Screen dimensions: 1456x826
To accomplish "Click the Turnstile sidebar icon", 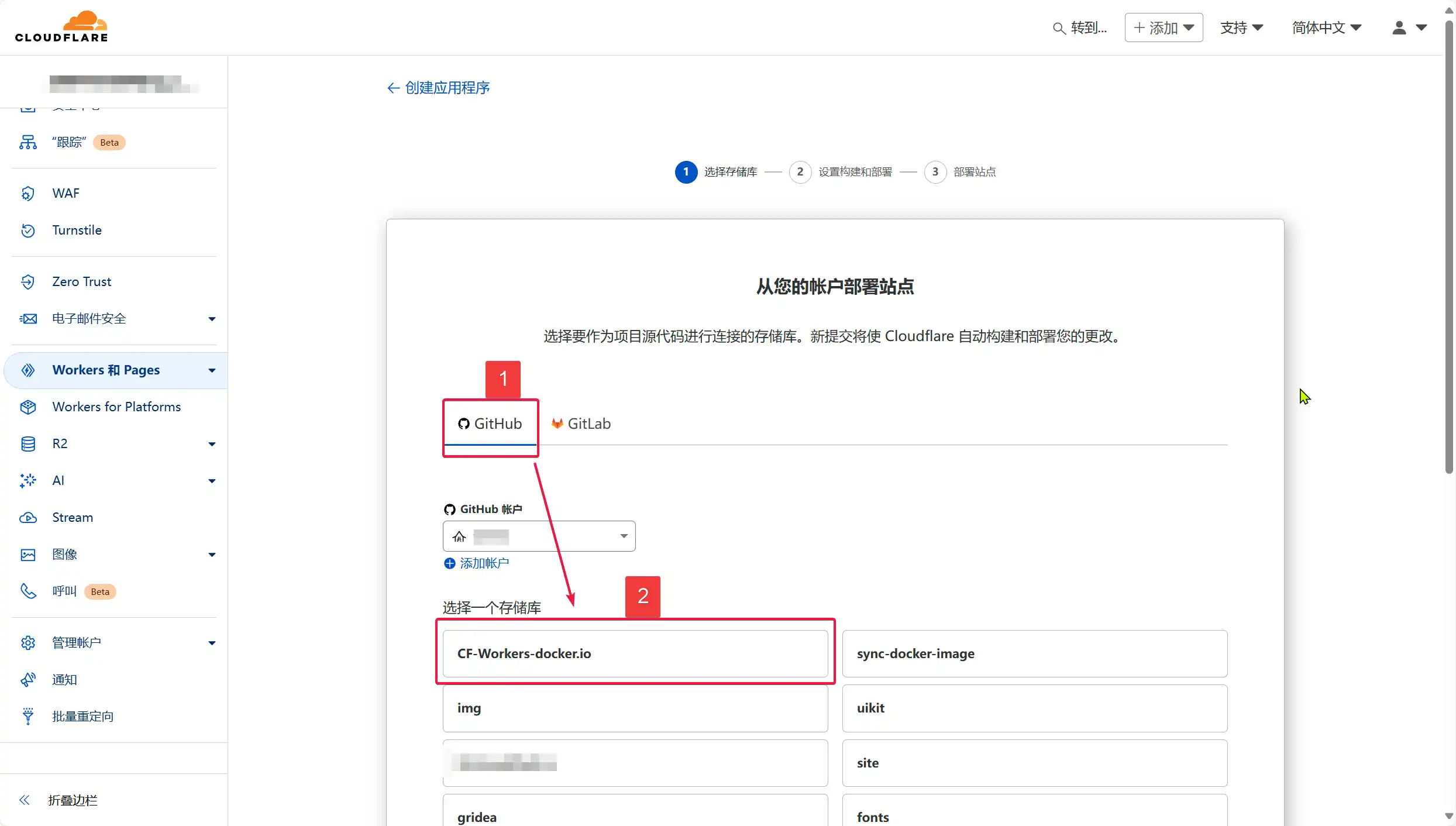I will pyautogui.click(x=28, y=230).
